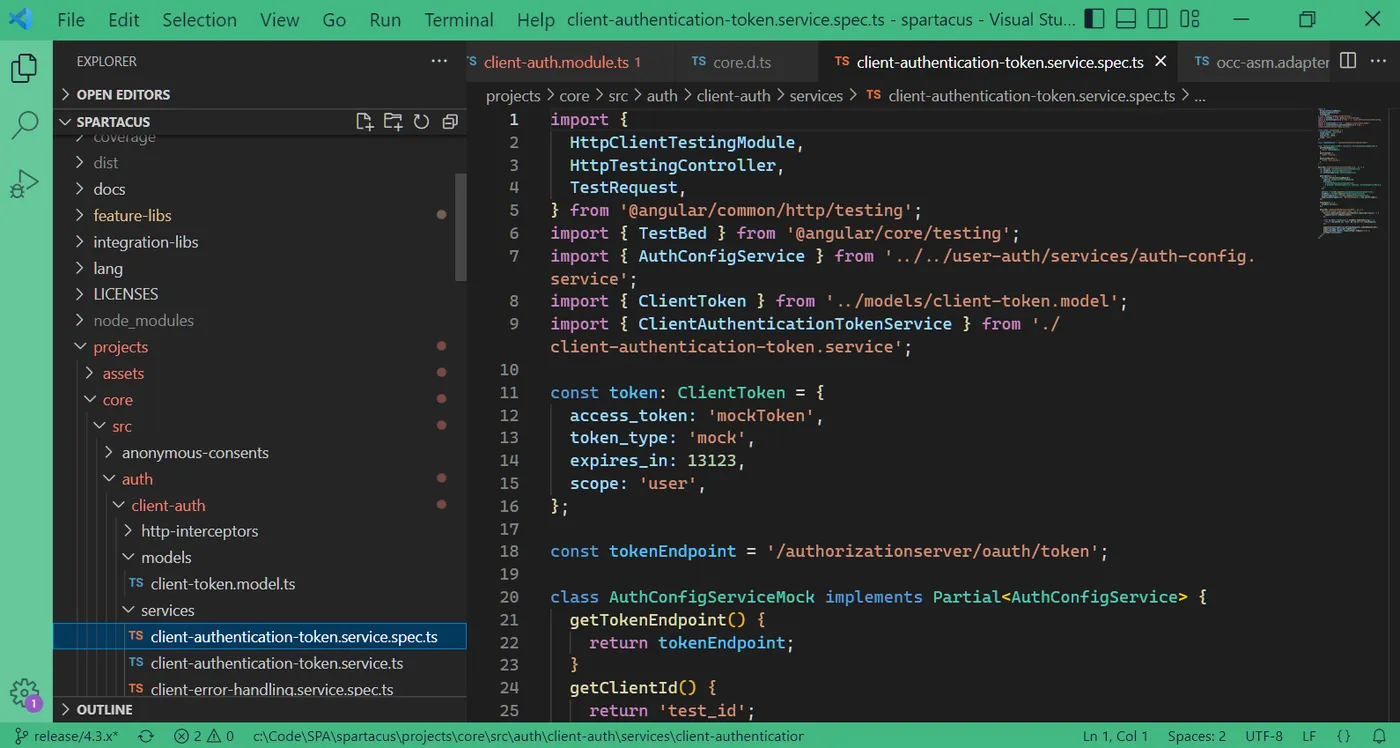The height and width of the screenshot is (748, 1400).
Task: Toggle the primary side bar visibility
Action: tap(1094, 19)
